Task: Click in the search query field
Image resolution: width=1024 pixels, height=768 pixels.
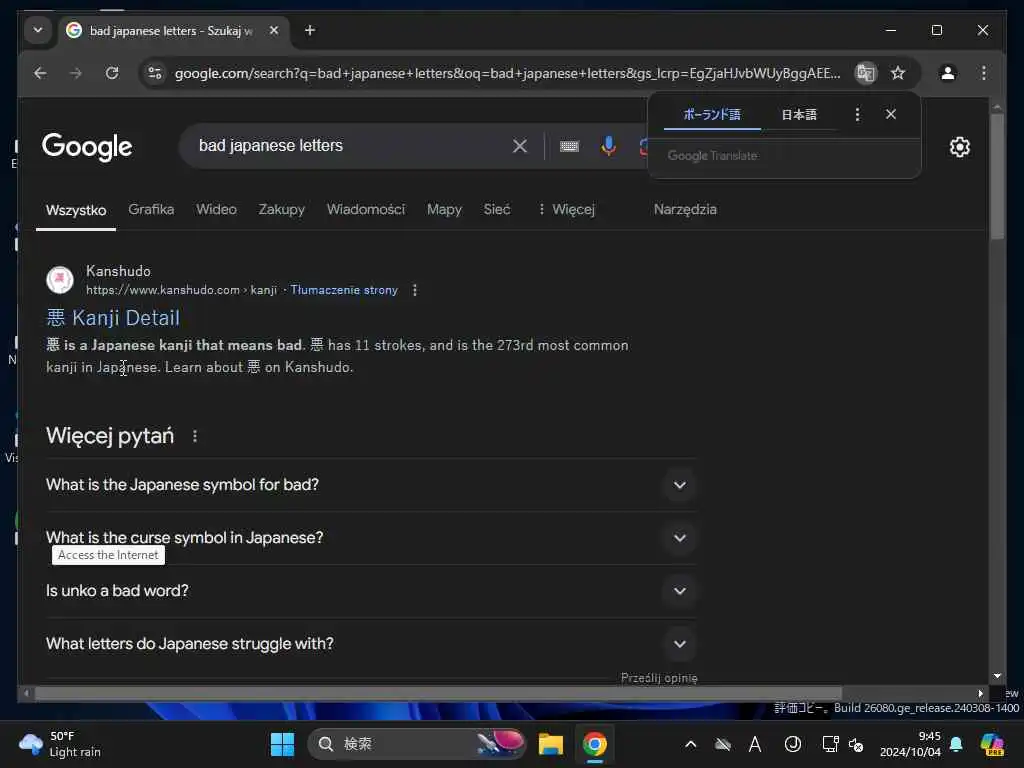Action: pos(346,146)
